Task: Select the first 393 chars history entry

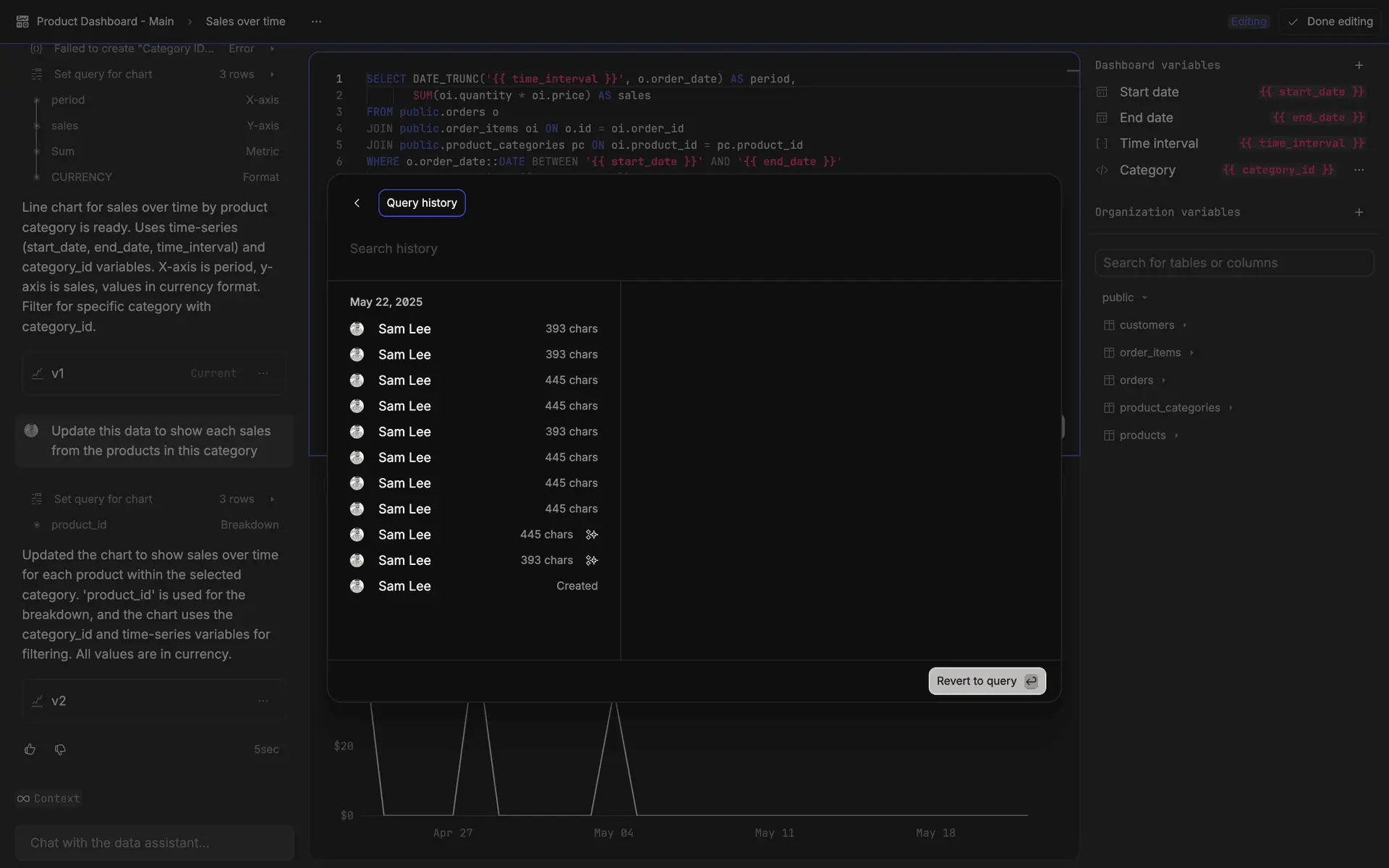Action: pyautogui.click(x=474, y=329)
